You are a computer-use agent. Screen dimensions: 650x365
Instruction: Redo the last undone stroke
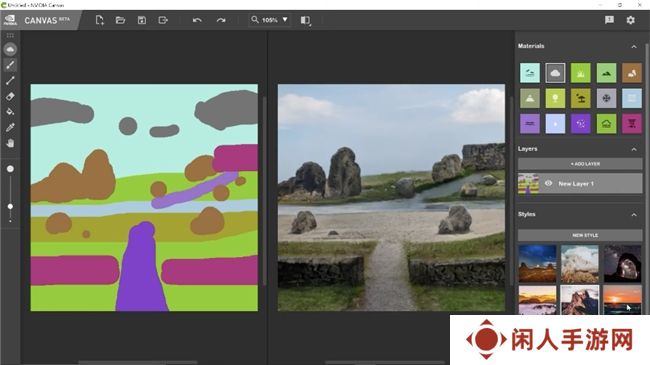221,20
